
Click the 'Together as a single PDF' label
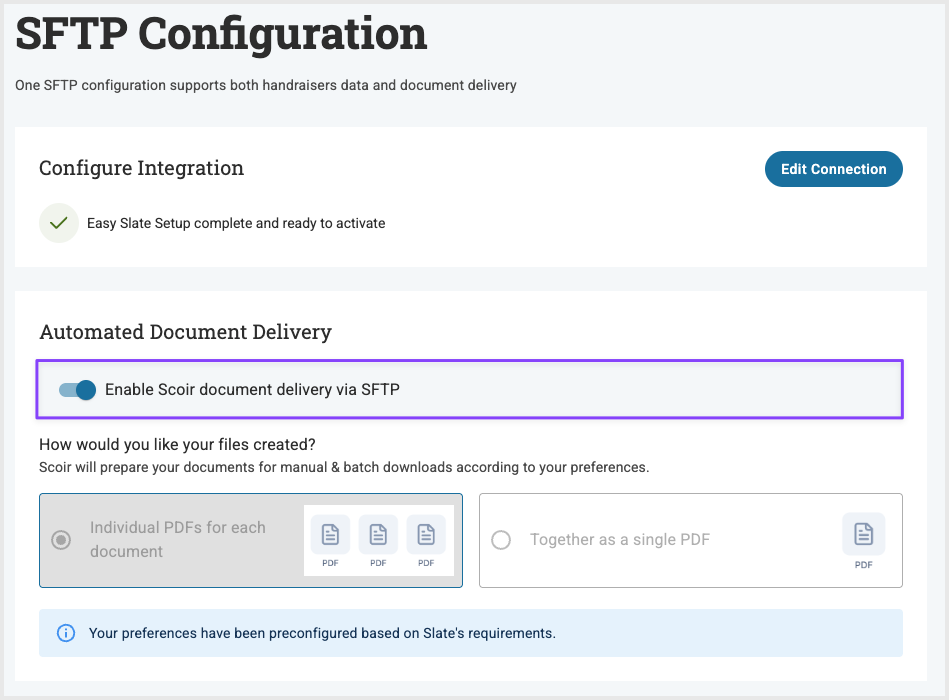tap(620, 540)
